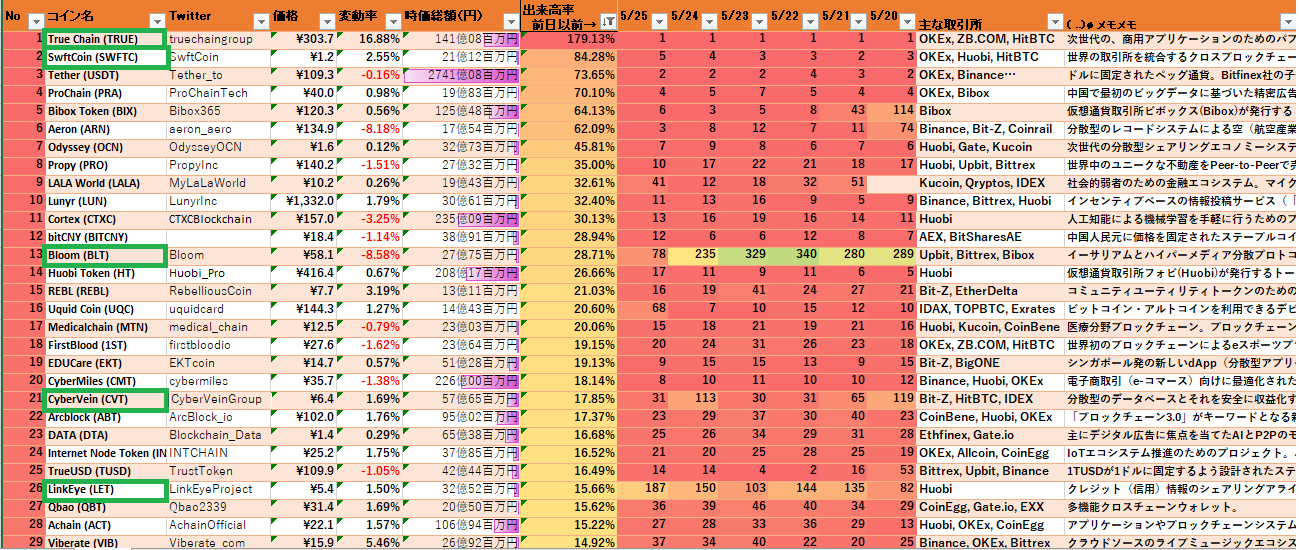
Task: Click the CyberVeinGroup Twitter handle
Action: (218, 399)
